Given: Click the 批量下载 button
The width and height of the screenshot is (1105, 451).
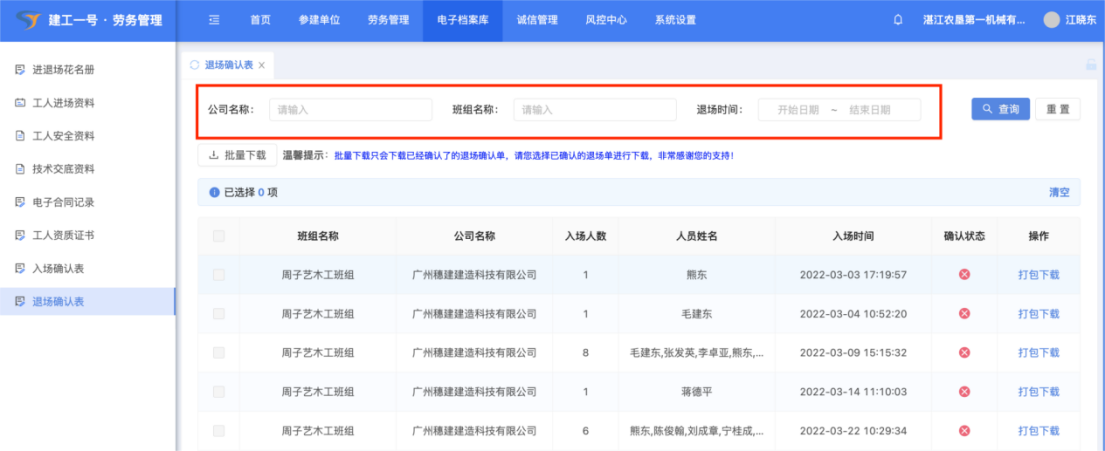Looking at the screenshot, I should [238, 155].
